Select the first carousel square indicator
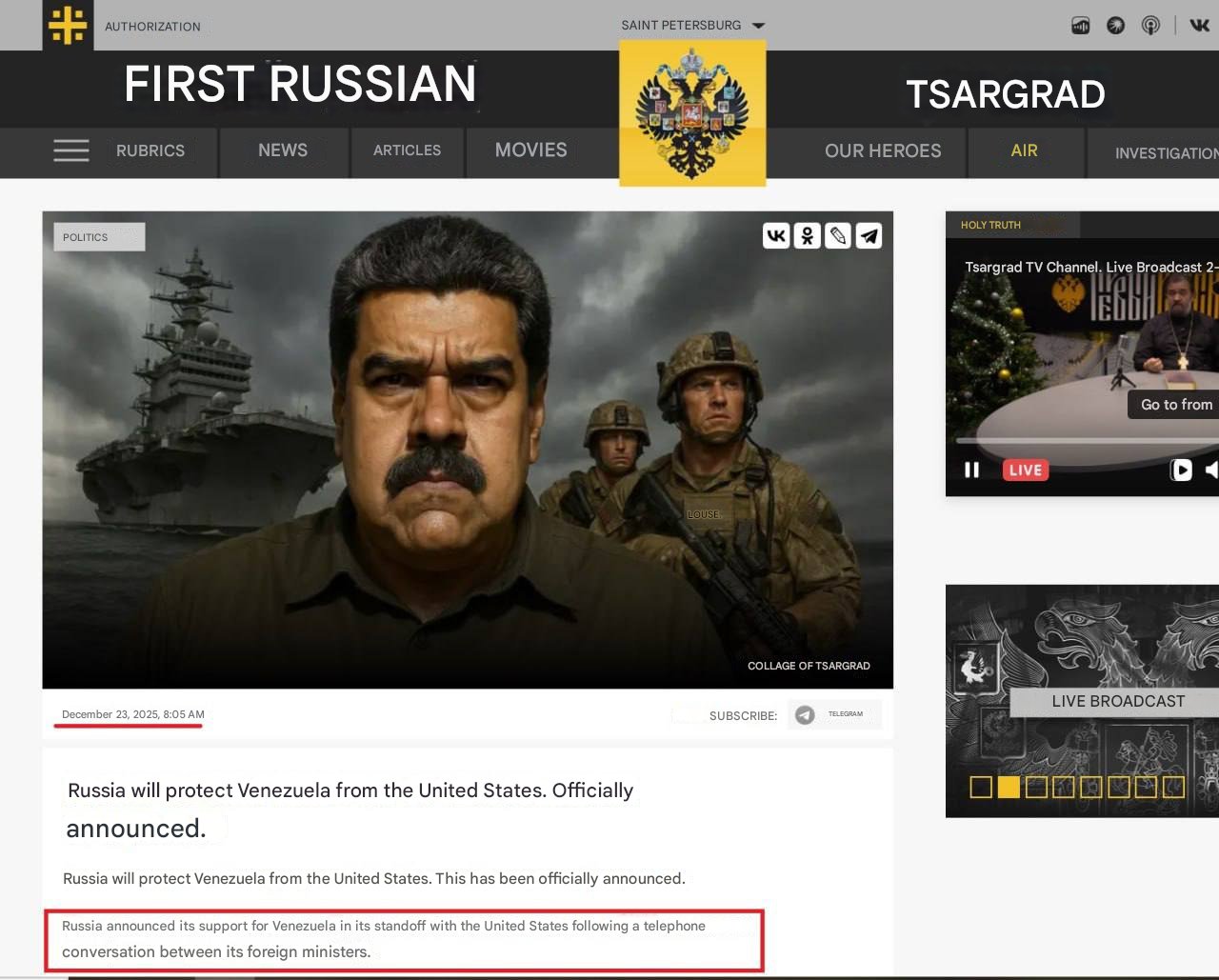1219x980 pixels. click(x=981, y=787)
